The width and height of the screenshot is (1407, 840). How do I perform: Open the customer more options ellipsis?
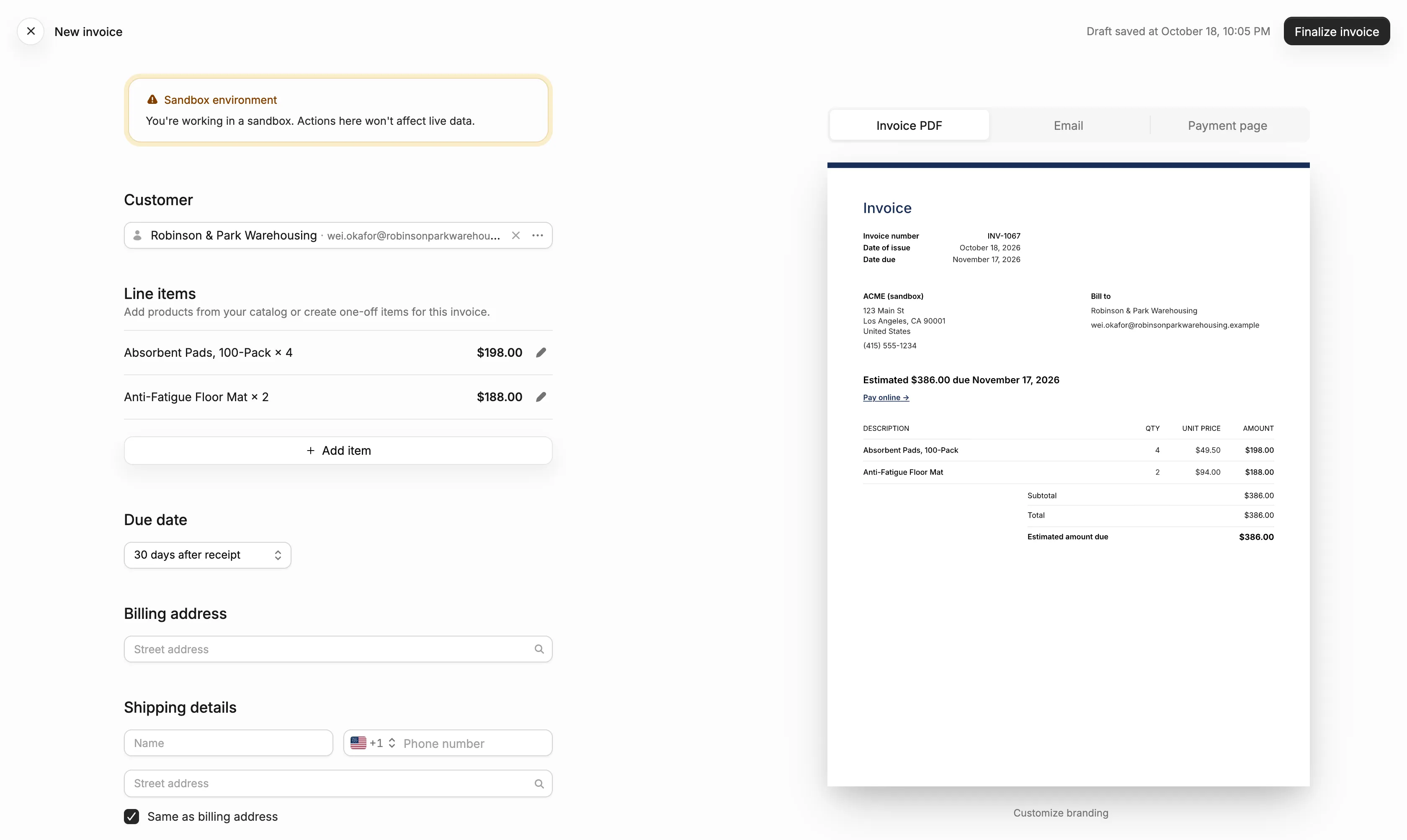click(538, 235)
